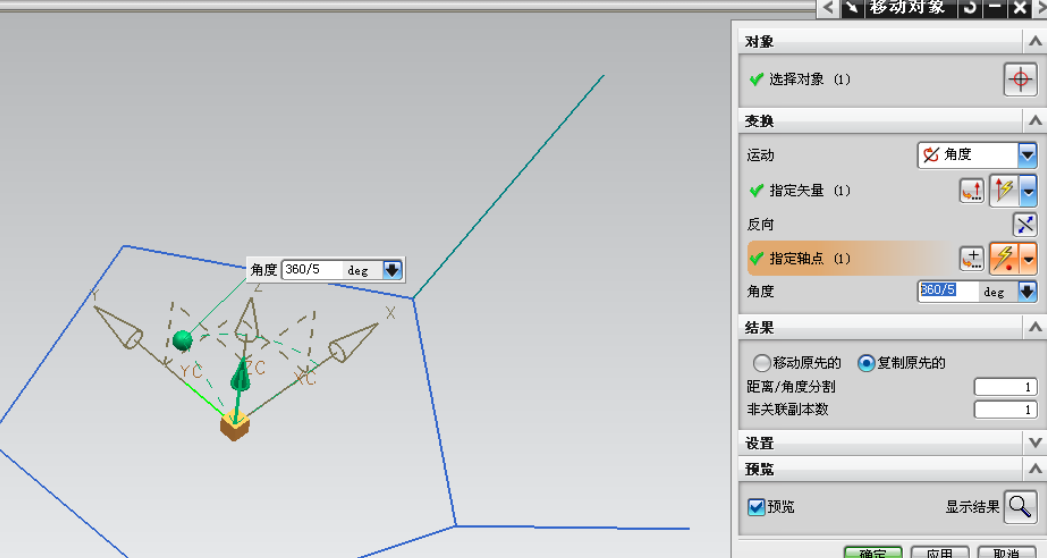Viewport: 1047px width, 558px height.
Task: Click the dialog back arrow icon
Action: click(x=828, y=8)
